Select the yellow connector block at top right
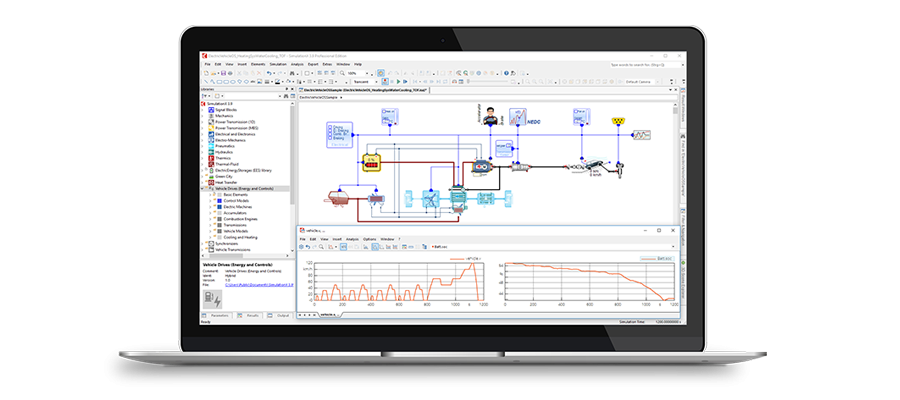900x400 pixels. coord(619,121)
